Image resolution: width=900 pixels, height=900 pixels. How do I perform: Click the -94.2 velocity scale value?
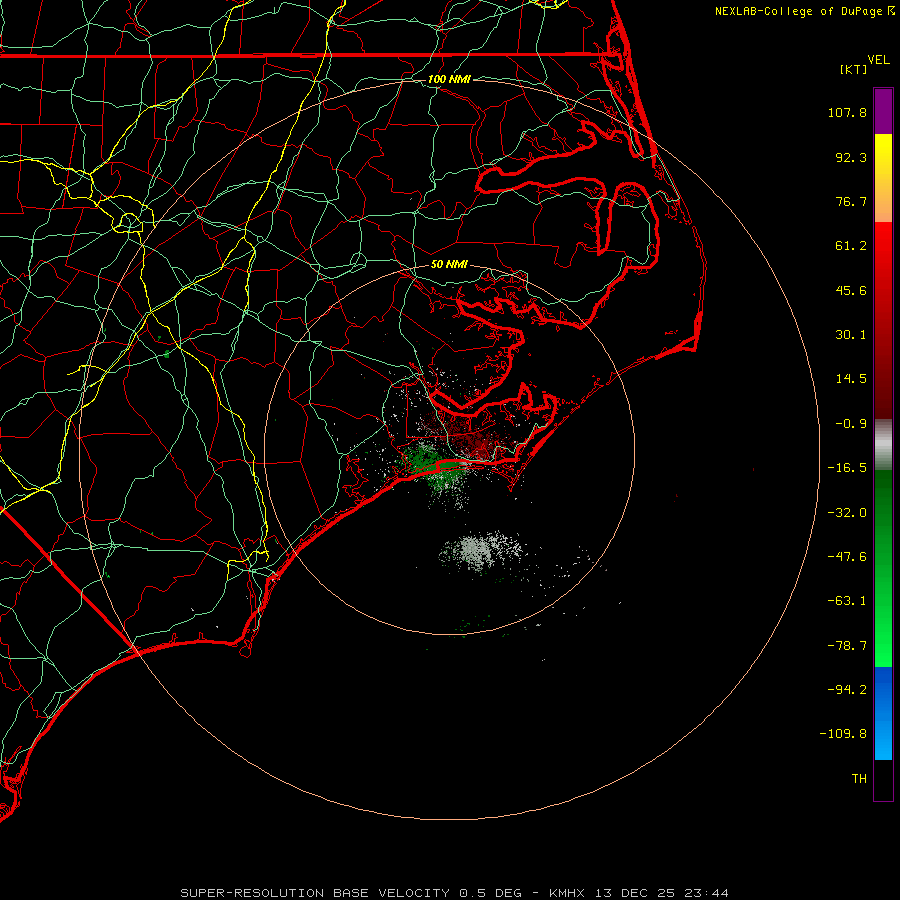(x=847, y=690)
